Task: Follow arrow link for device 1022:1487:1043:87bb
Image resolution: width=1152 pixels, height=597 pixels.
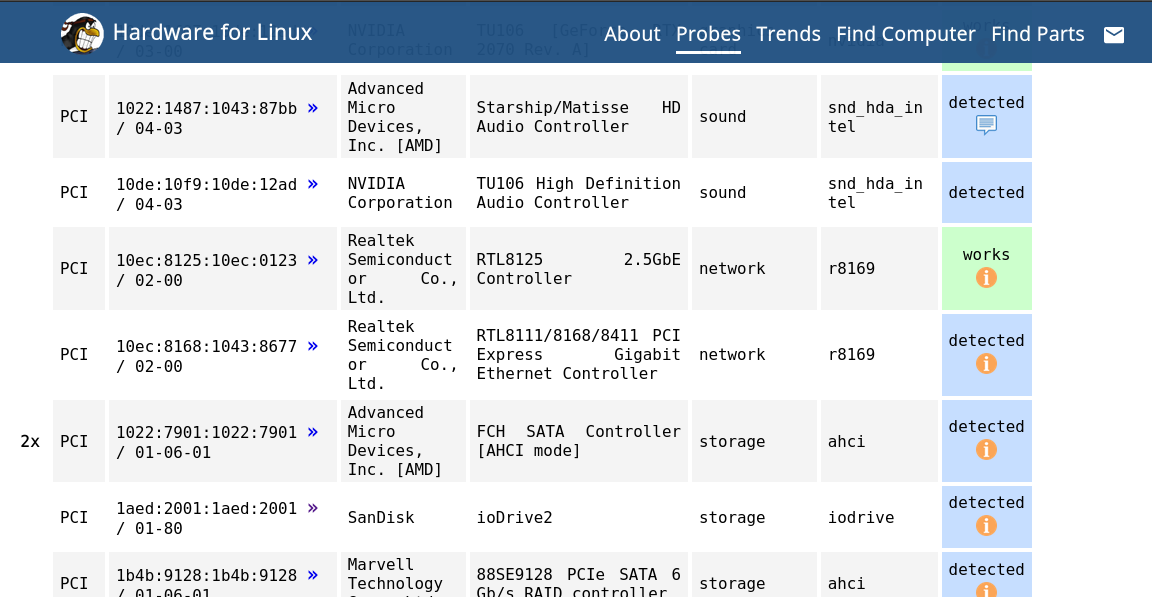Action: pyautogui.click(x=313, y=107)
